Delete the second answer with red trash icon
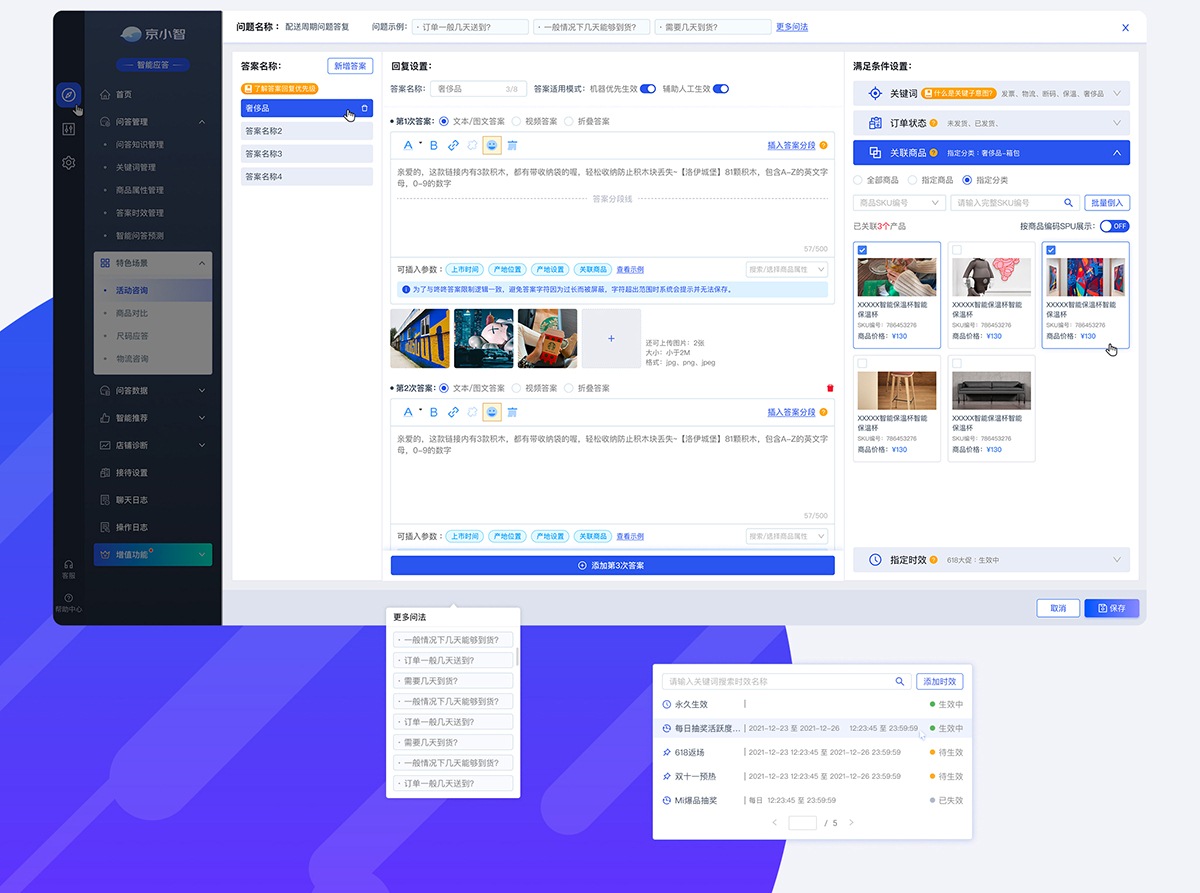This screenshot has height=893, width=1200. (830, 388)
